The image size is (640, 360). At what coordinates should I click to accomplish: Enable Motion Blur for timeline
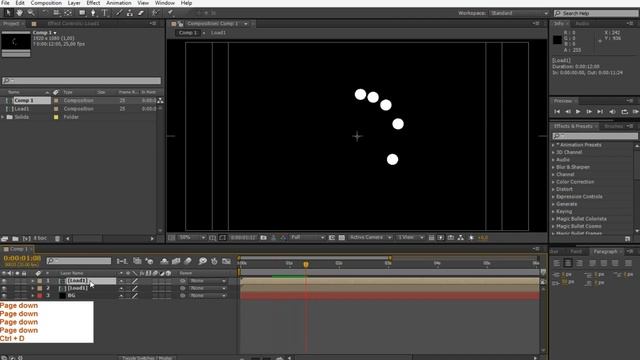tap(188, 261)
